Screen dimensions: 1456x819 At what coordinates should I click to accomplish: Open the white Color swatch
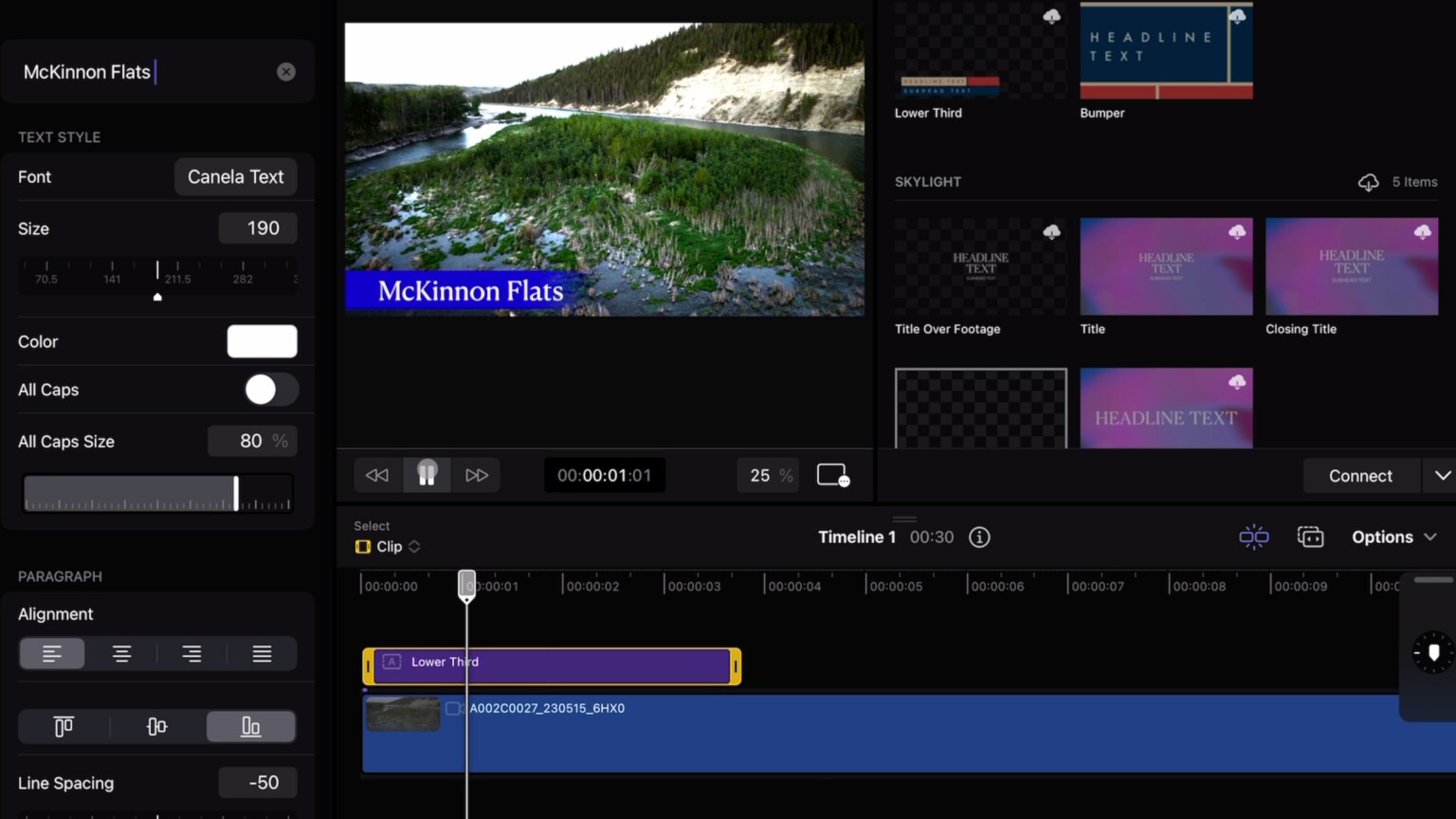(262, 342)
